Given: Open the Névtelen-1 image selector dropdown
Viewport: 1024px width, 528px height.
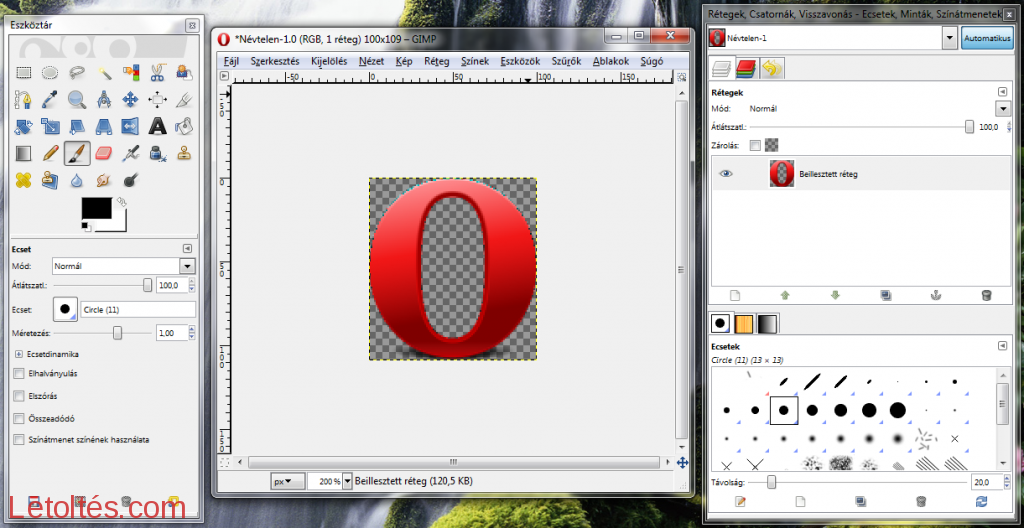Looking at the screenshot, I should (950, 39).
